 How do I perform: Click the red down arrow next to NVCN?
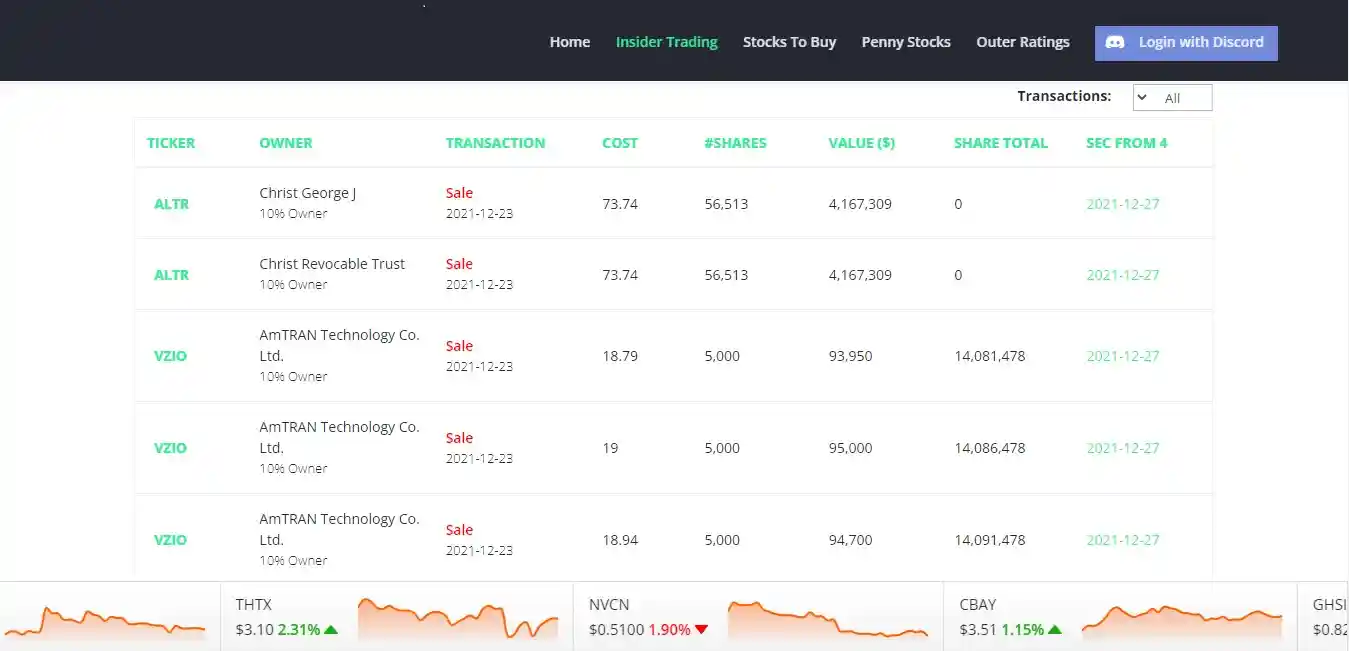pos(701,630)
